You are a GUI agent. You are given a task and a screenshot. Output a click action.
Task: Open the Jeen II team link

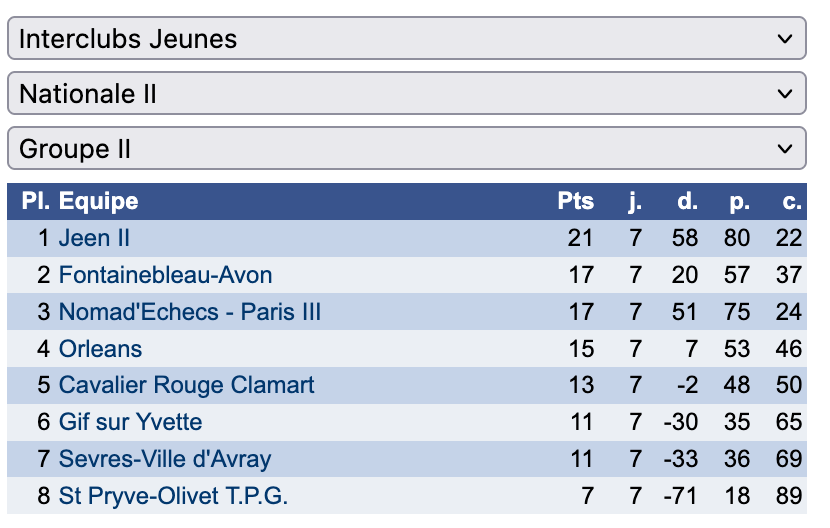tap(94, 238)
